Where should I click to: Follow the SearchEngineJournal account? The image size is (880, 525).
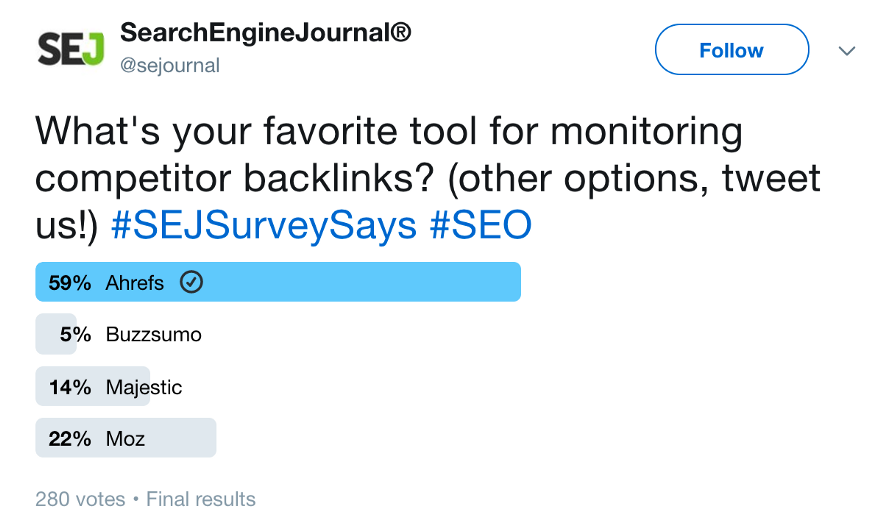(x=732, y=50)
